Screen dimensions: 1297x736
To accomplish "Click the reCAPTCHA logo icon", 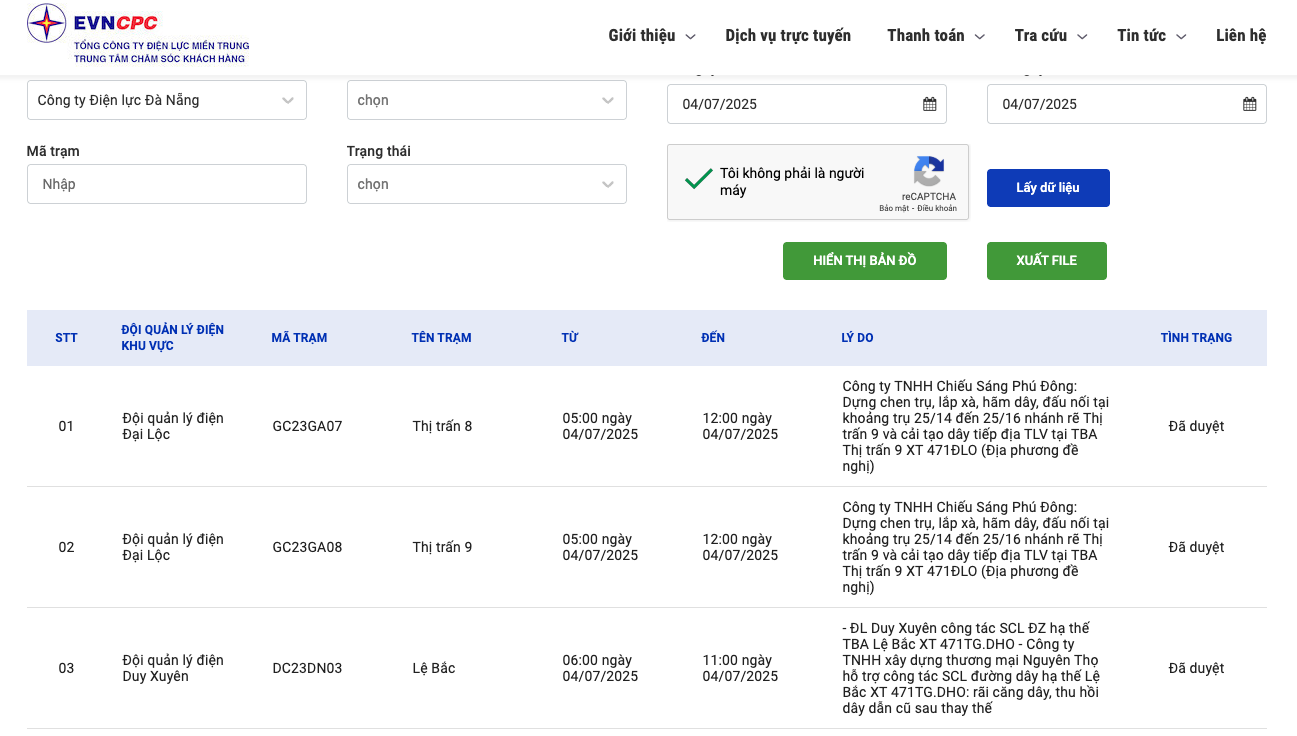I will pos(928,172).
